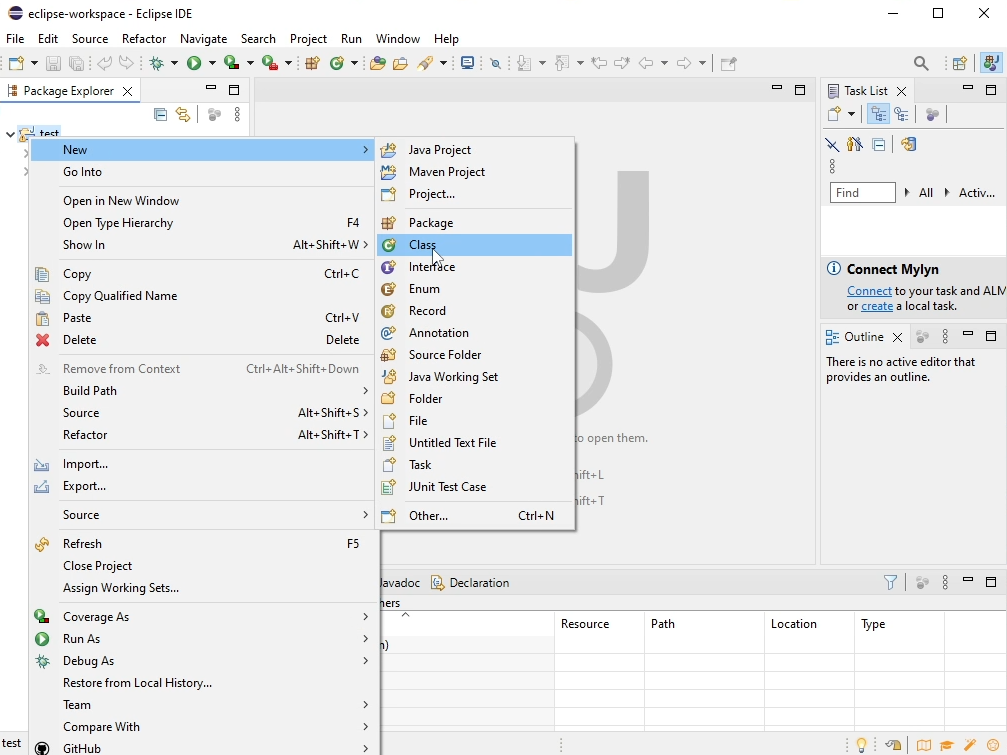Open the dropdown arrow next to the Coverage icon
1007x755 pixels.
[x=250, y=63]
